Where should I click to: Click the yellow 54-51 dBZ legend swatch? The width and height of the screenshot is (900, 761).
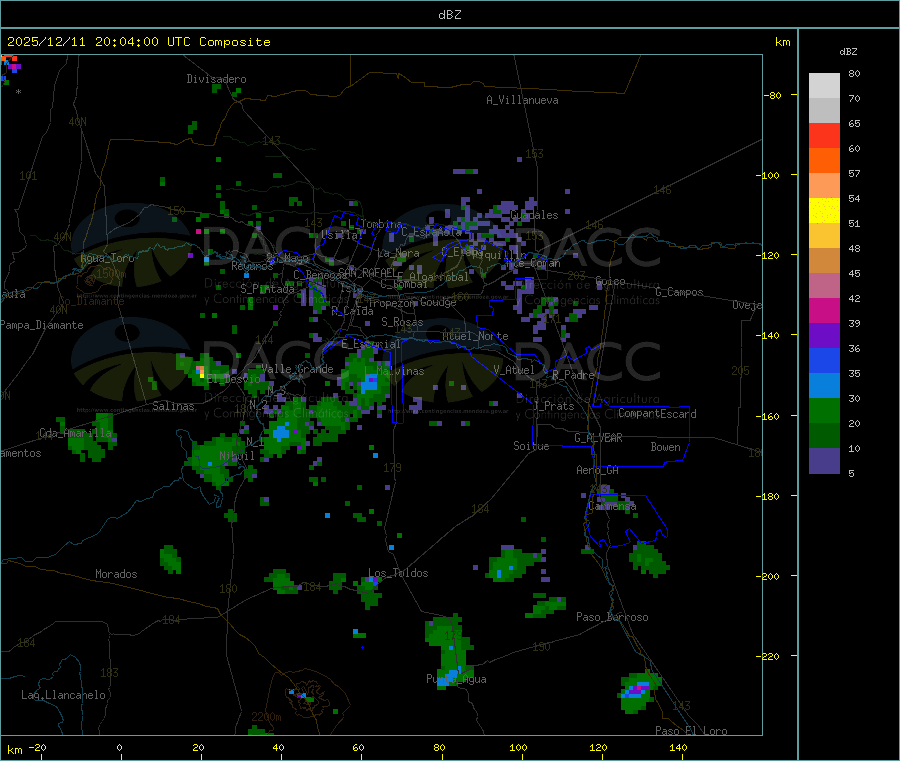pos(824,211)
